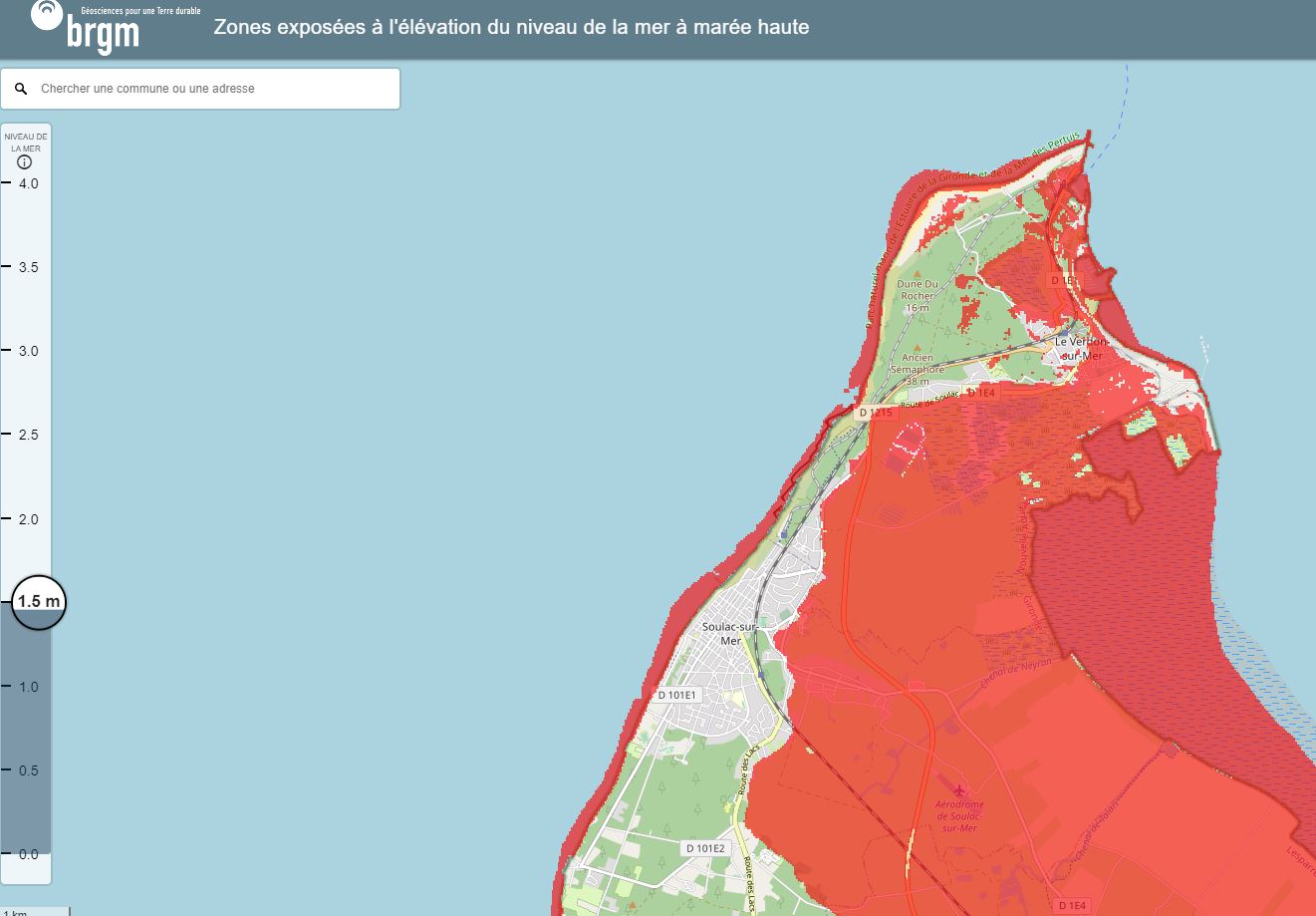
Task: Click the Le Verdon-sur-Mer town label
Action: tap(1081, 348)
